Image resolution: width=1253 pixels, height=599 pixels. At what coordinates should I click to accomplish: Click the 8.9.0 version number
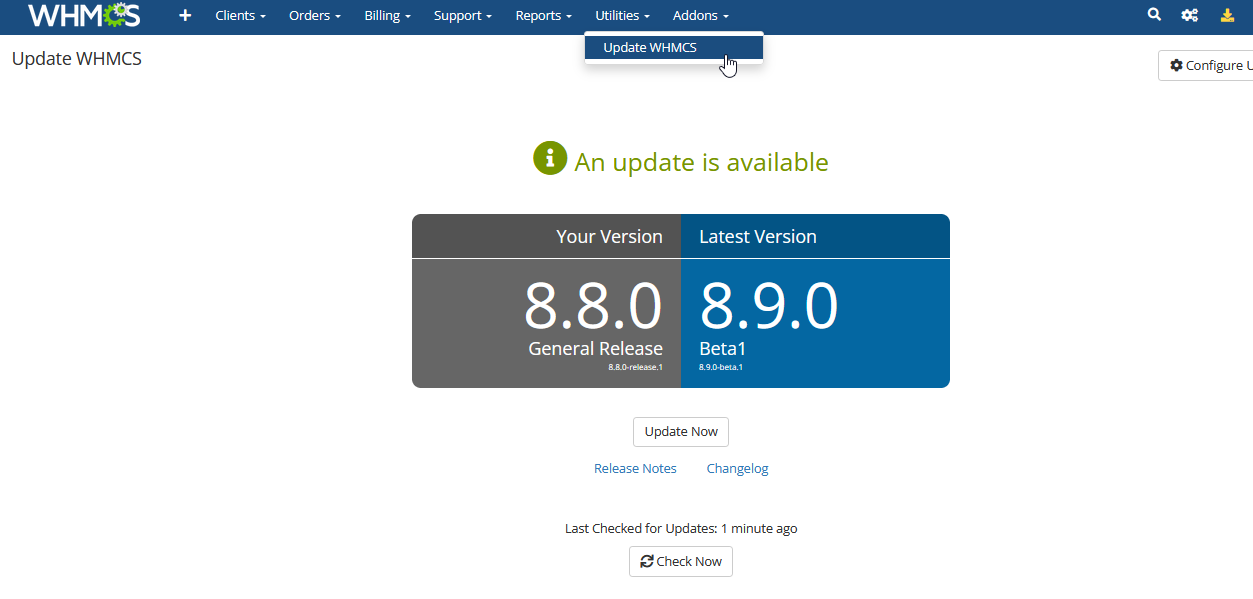click(x=768, y=306)
